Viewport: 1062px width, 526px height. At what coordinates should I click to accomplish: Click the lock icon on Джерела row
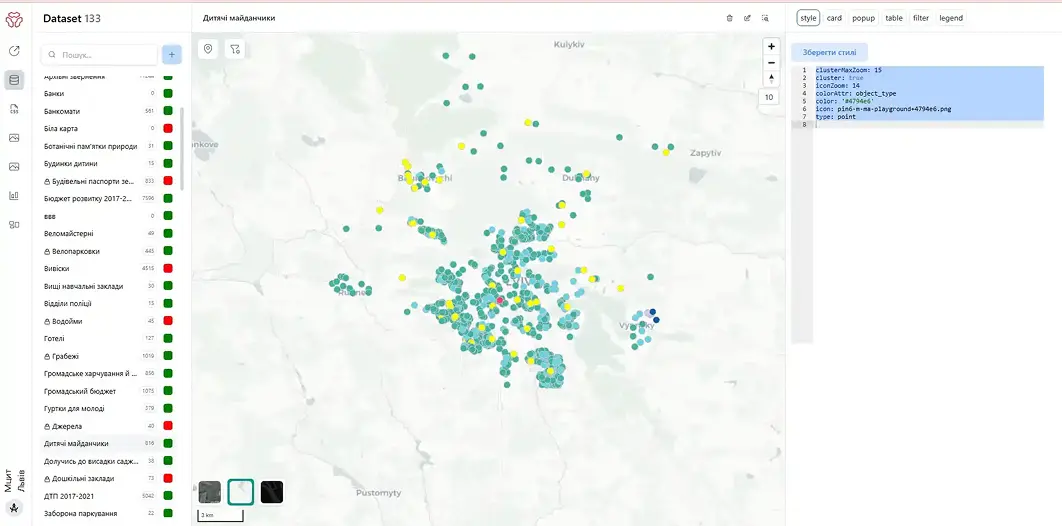[x=47, y=426]
